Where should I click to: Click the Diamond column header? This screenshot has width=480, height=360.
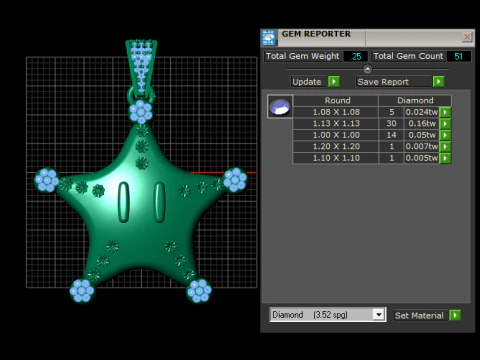coord(415,100)
